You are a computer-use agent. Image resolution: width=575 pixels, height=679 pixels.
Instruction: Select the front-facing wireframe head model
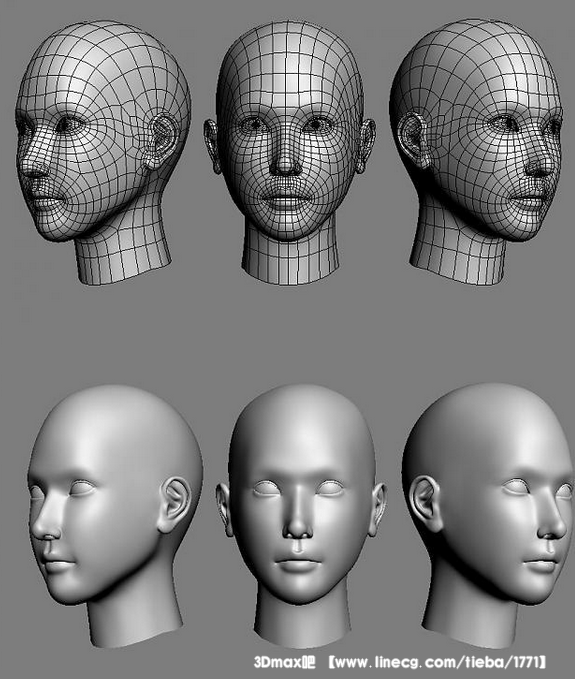click(x=289, y=152)
